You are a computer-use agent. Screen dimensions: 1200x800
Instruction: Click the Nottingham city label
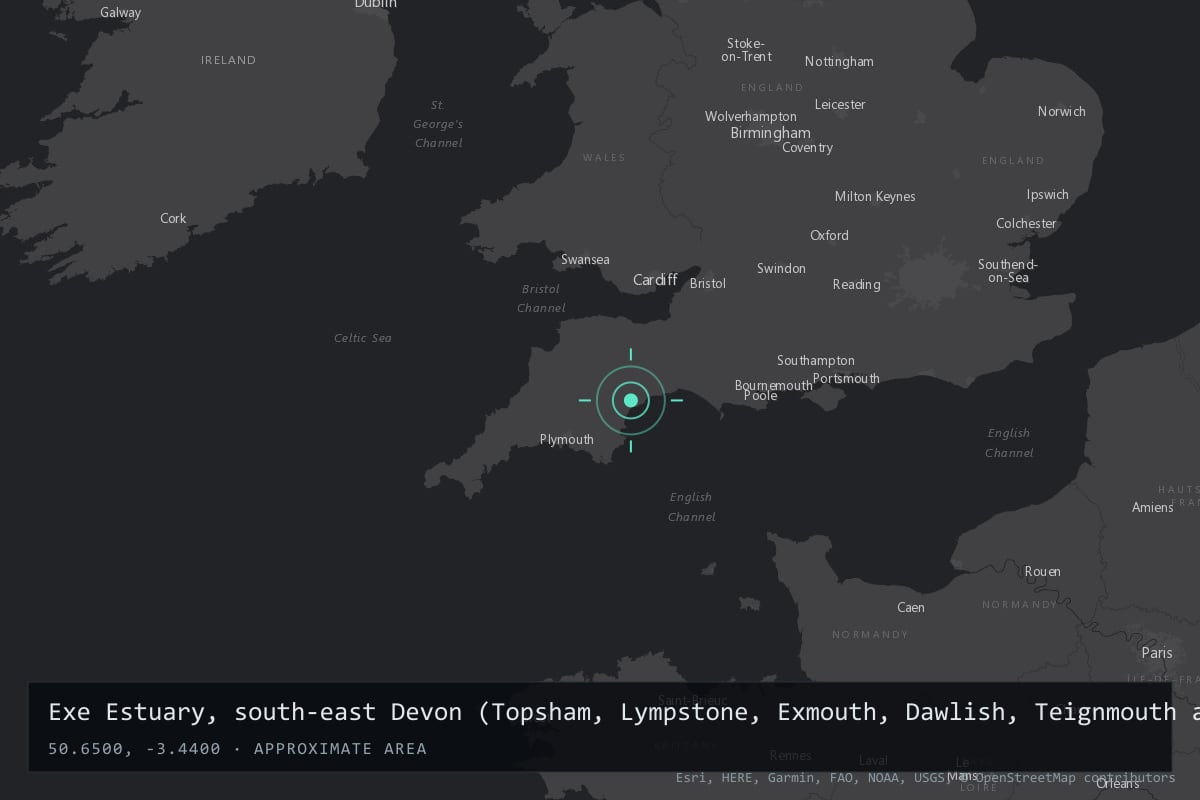pos(839,62)
